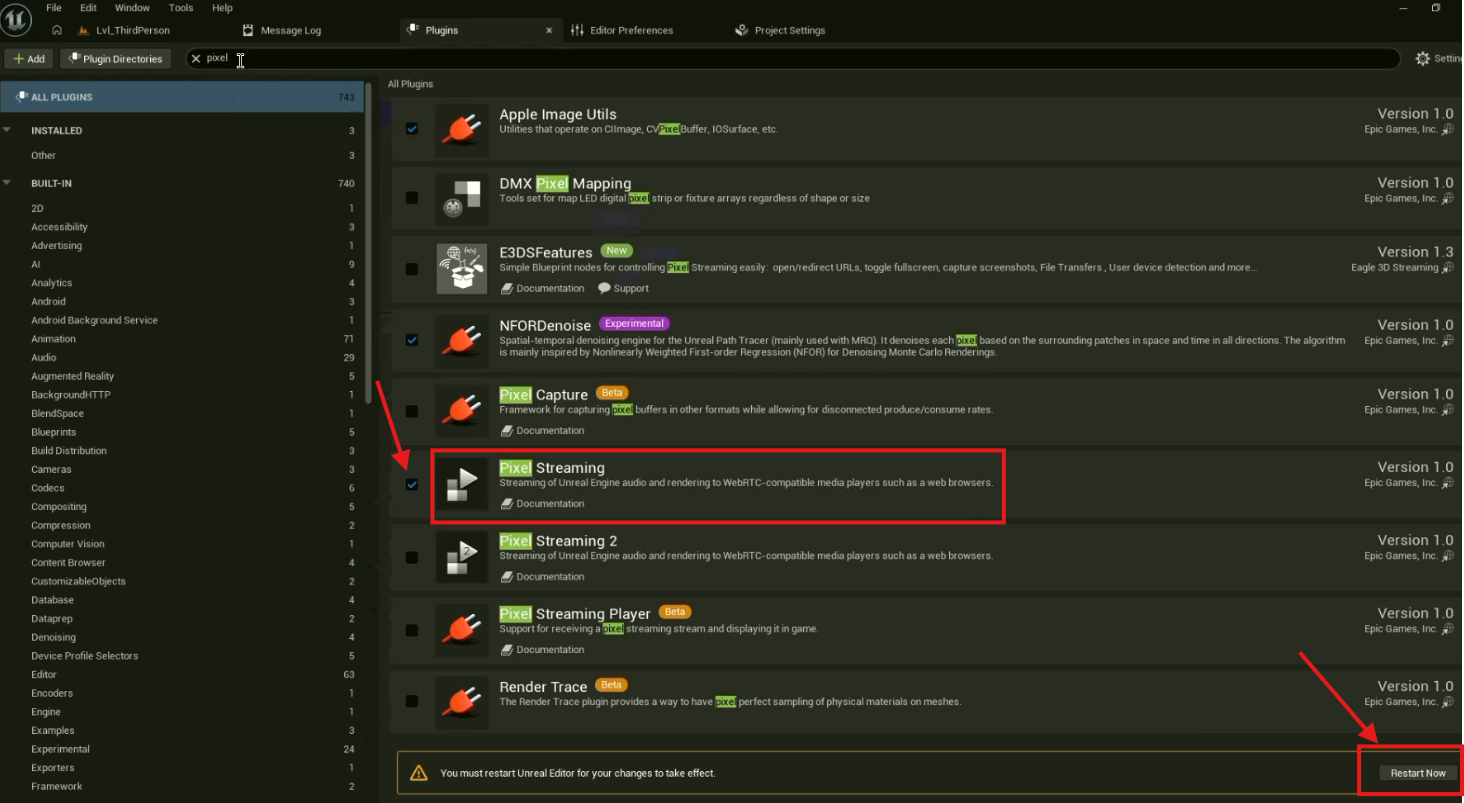
Task: Open the Tools menu
Action: click(181, 8)
